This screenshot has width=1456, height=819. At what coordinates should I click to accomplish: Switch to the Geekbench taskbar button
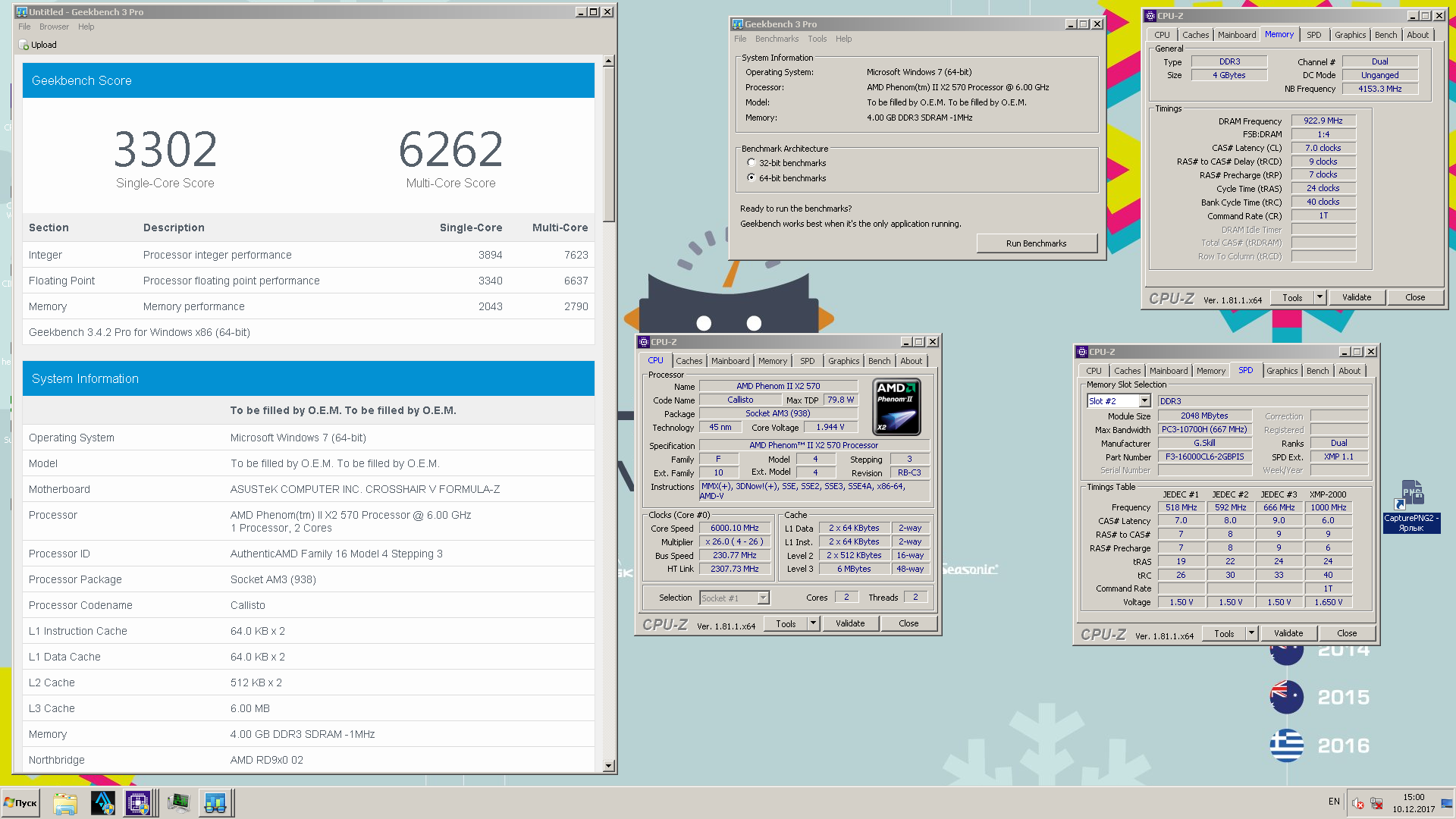pos(215,803)
